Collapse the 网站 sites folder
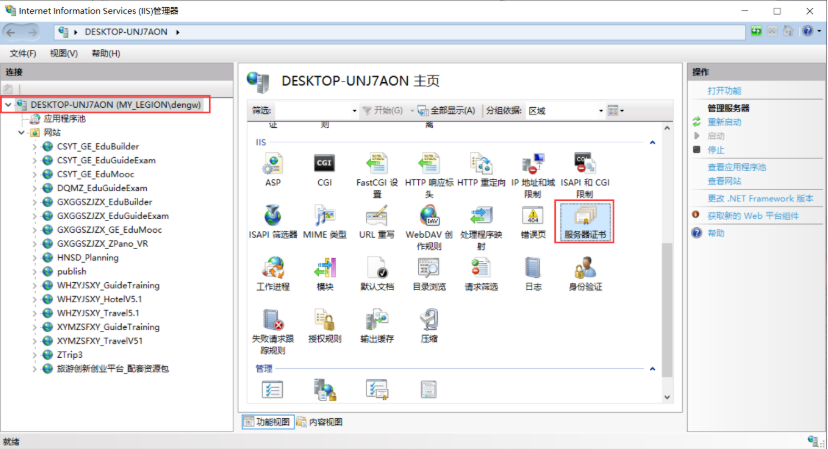 click(22, 133)
